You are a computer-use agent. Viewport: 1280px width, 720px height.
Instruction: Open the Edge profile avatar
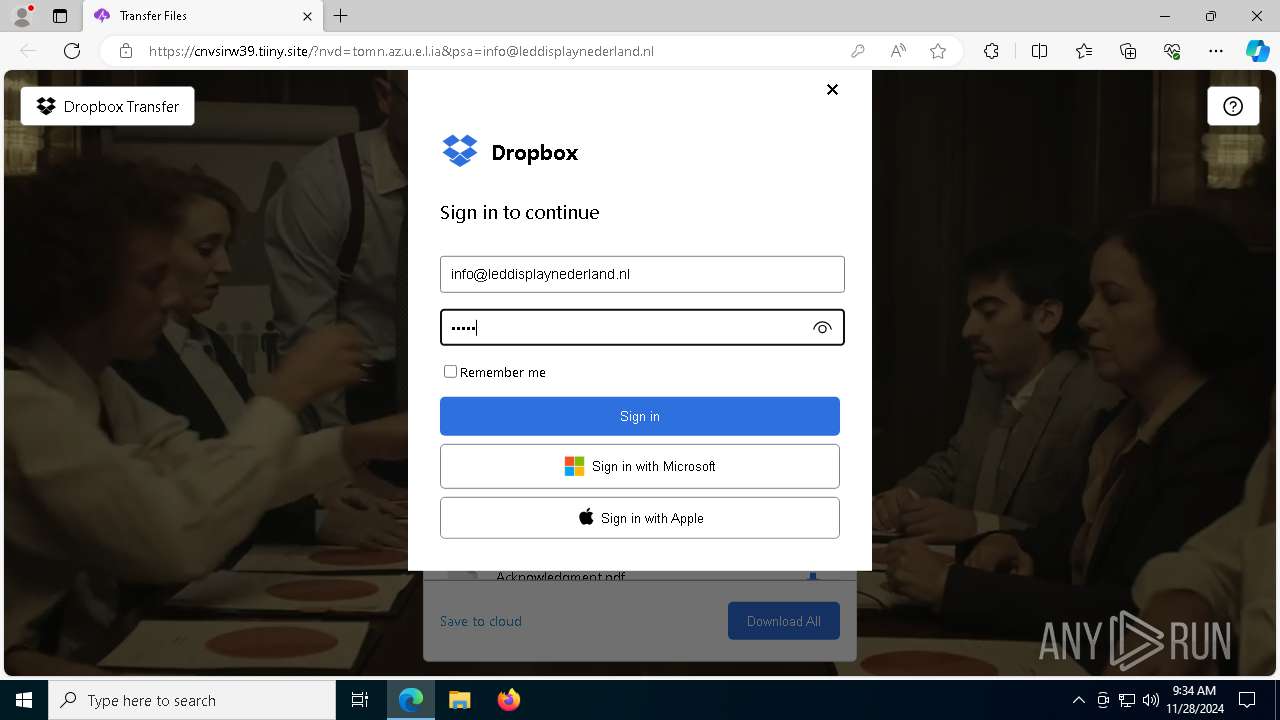(22, 16)
